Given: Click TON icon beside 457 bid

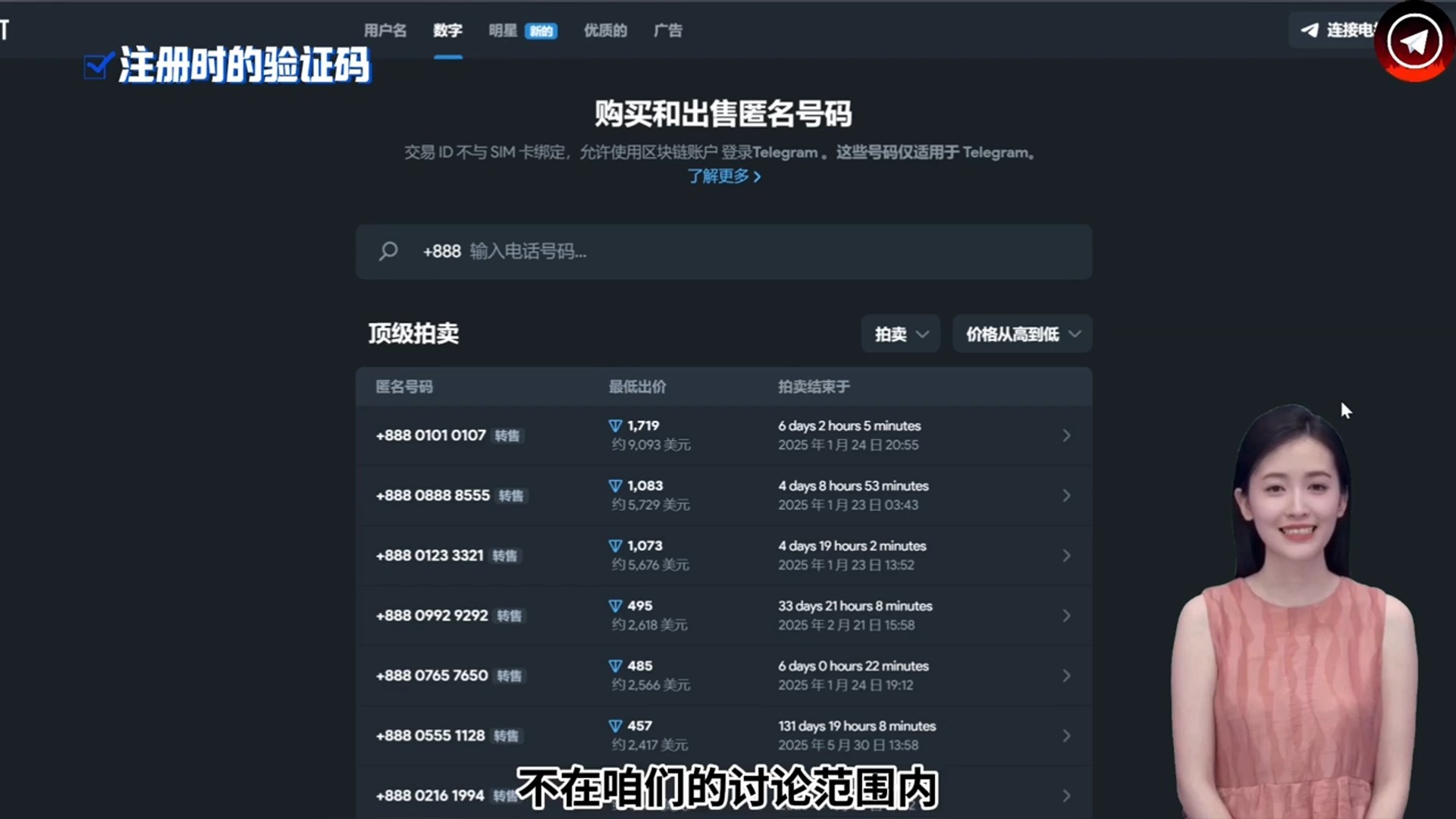Looking at the screenshot, I should pos(616,726).
